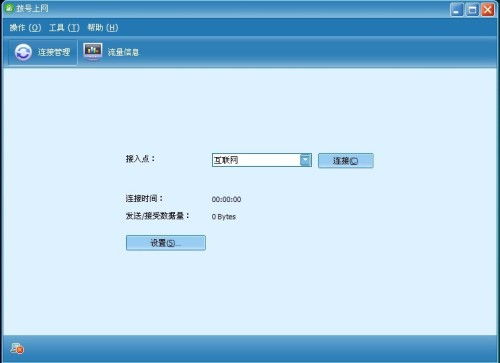Click the 拨号上网 title bar text
Viewport: 500px width, 363px height.
pyautogui.click(x=32, y=8)
